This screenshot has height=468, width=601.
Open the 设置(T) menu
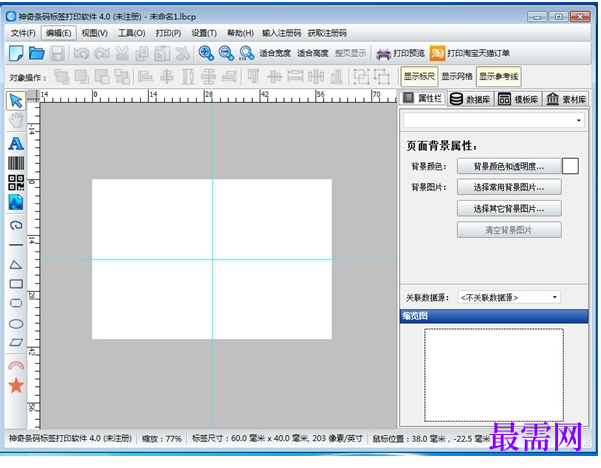[204, 33]
